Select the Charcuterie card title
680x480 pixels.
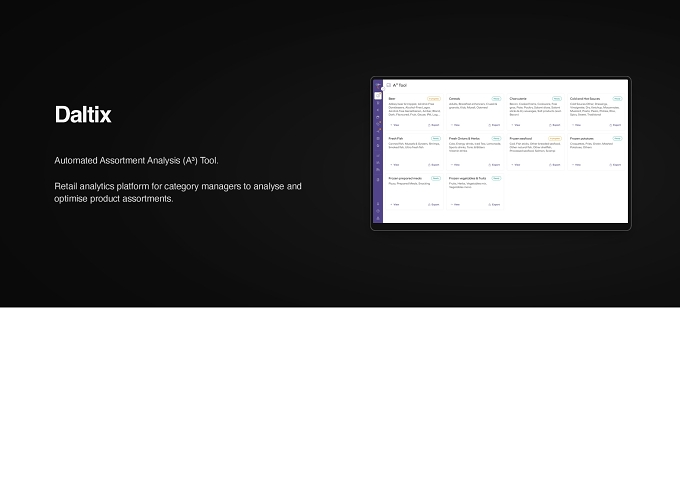coord(518,99)
